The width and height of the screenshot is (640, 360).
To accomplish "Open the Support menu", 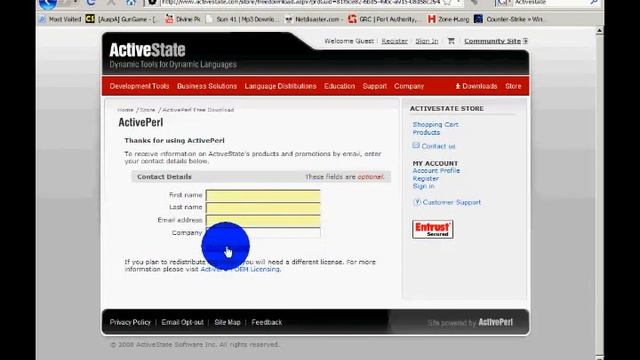I will point(375,86).
